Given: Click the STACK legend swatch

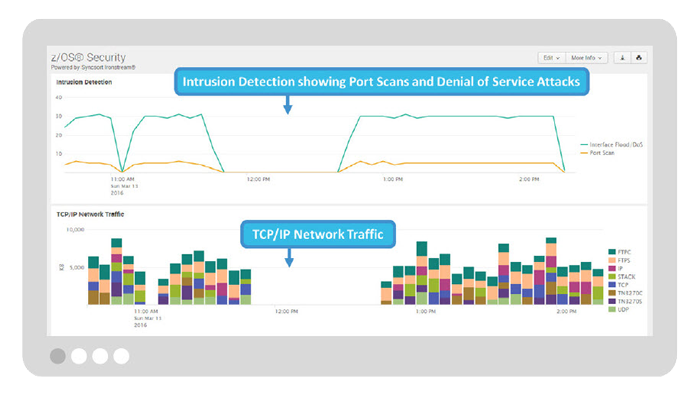Looking at the screenshot, I should [x=612, y=276].
